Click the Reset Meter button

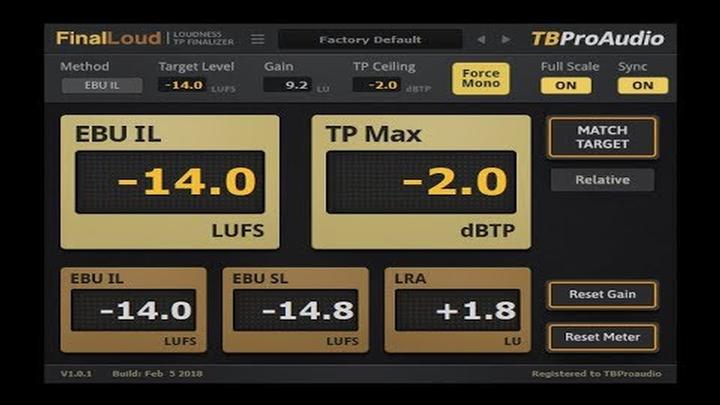click(602, 337)
